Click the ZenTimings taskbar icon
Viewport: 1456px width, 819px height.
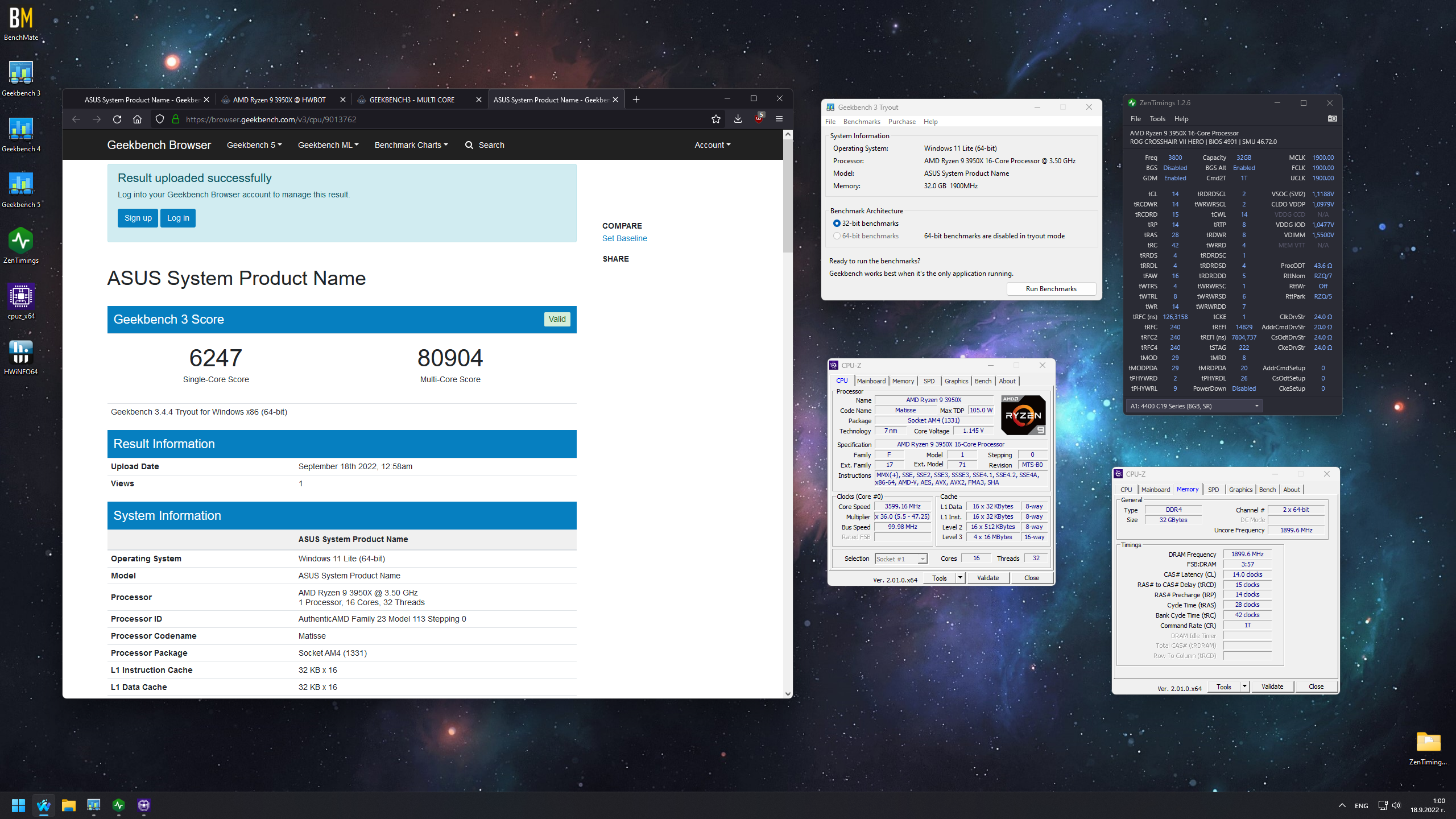pyautogui.click(x=119, y=805)
